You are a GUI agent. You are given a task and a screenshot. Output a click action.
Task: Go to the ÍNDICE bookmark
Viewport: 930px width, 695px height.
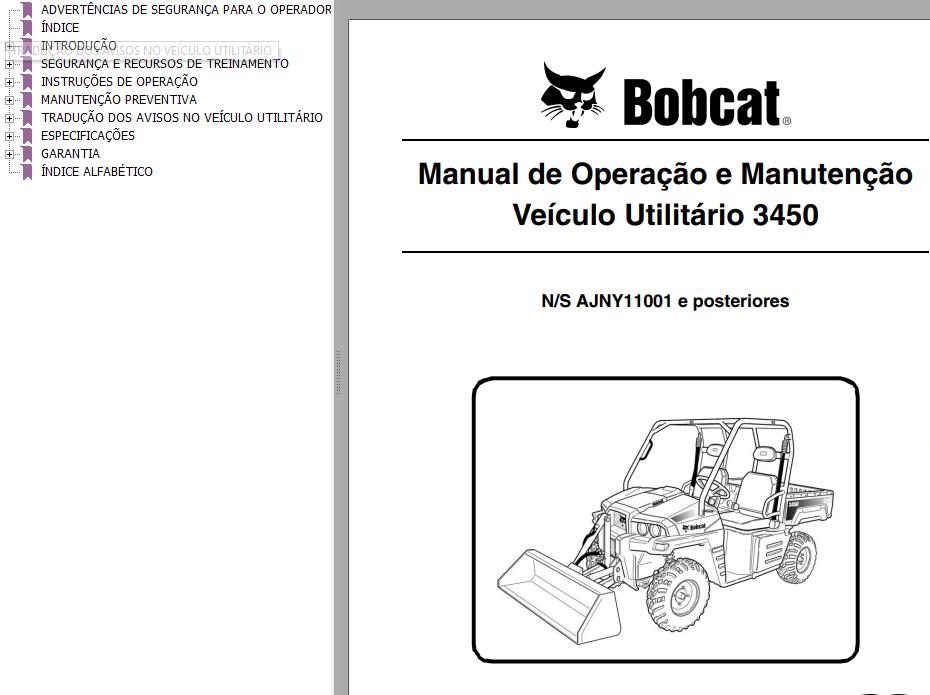pyautogui.click(x=60, y=28)
